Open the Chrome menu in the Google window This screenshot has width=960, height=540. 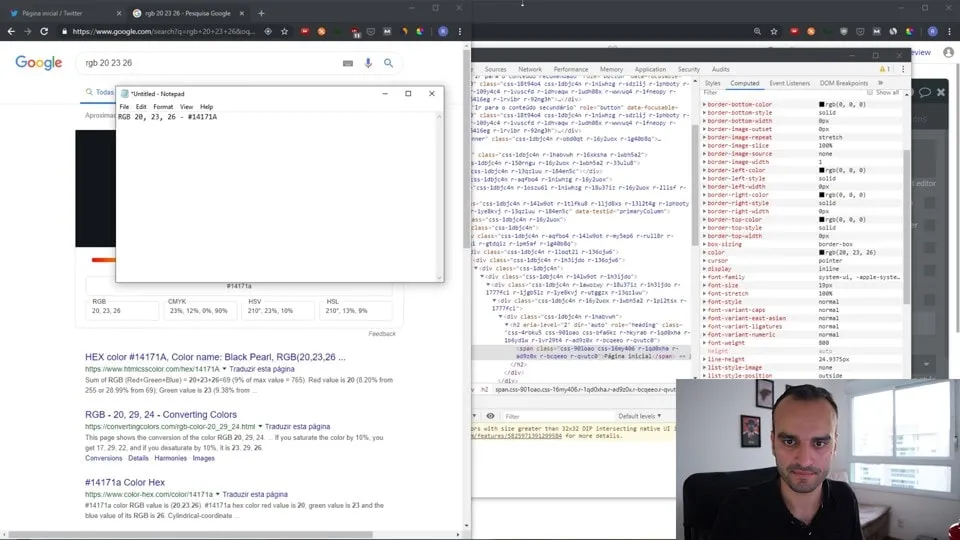click(460, 31)
